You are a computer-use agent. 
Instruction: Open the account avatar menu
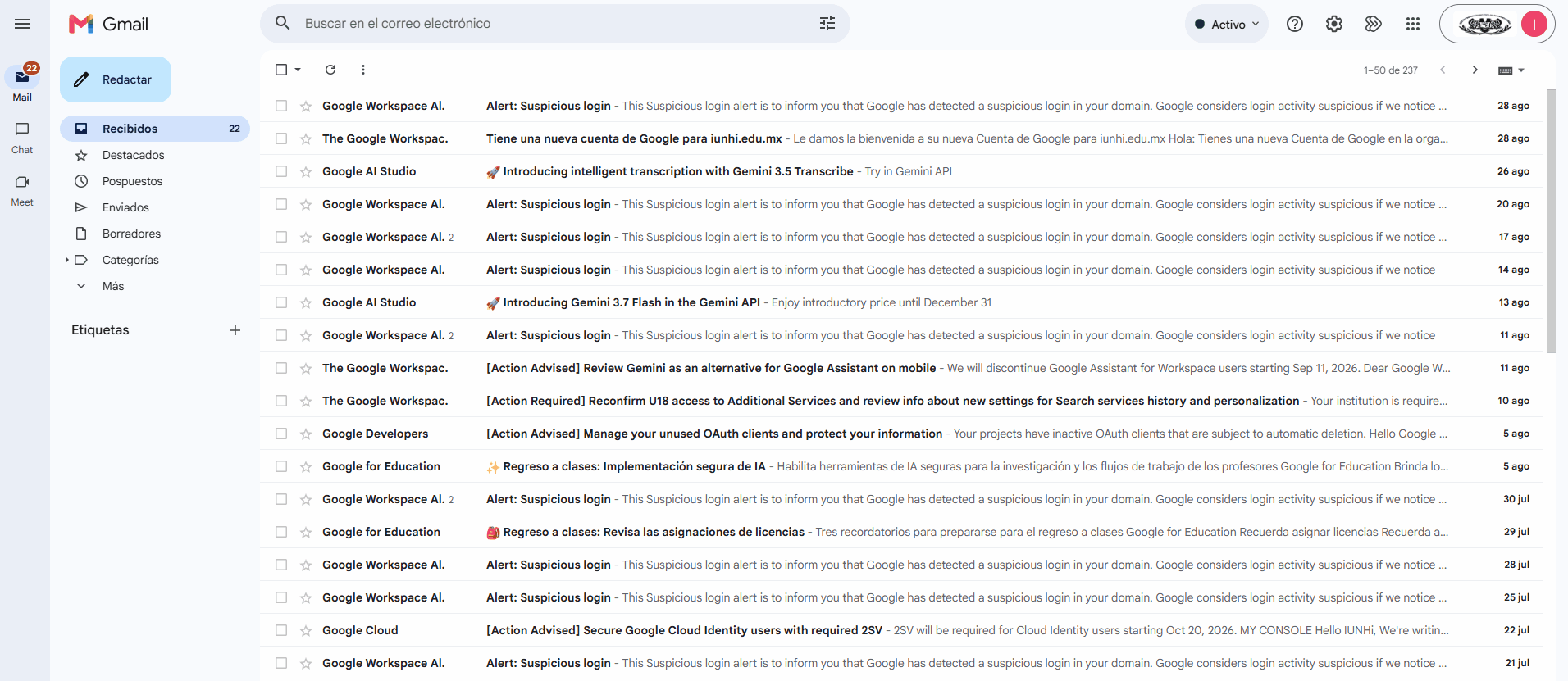click(x=1534, y=24)
